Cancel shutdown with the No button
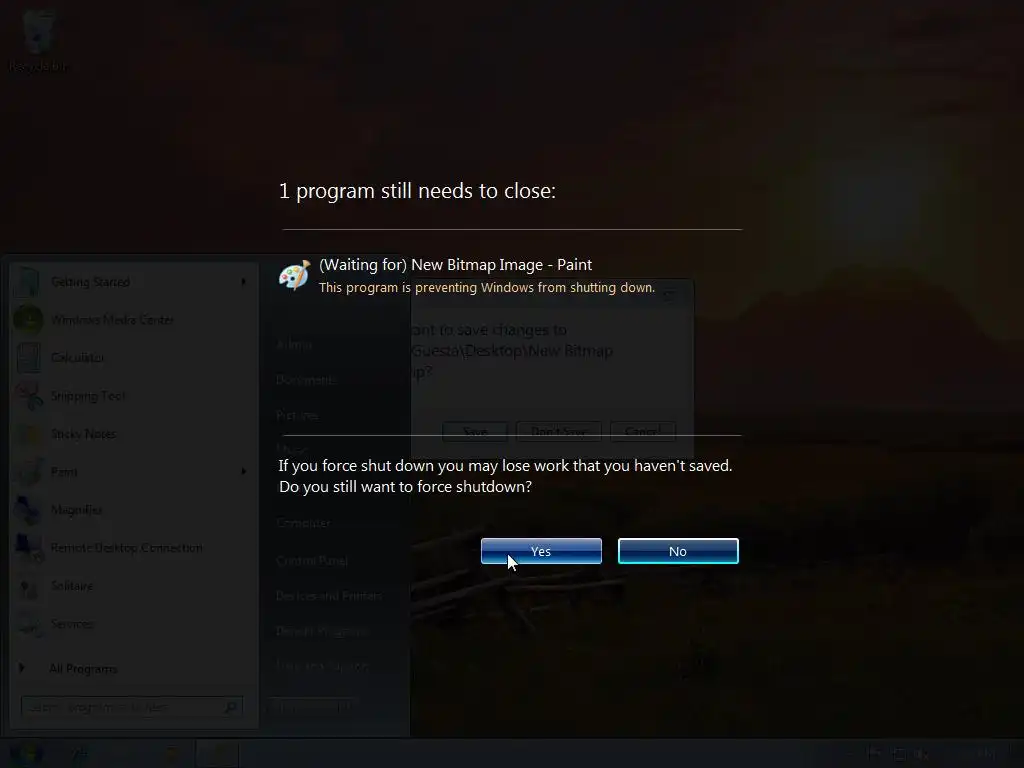This screenshot has width=1024, height=768. (678, 551)
